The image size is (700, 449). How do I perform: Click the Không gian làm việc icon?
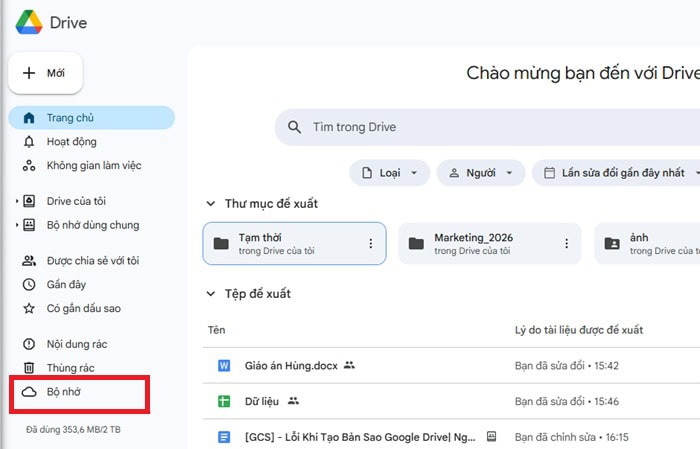29,165
